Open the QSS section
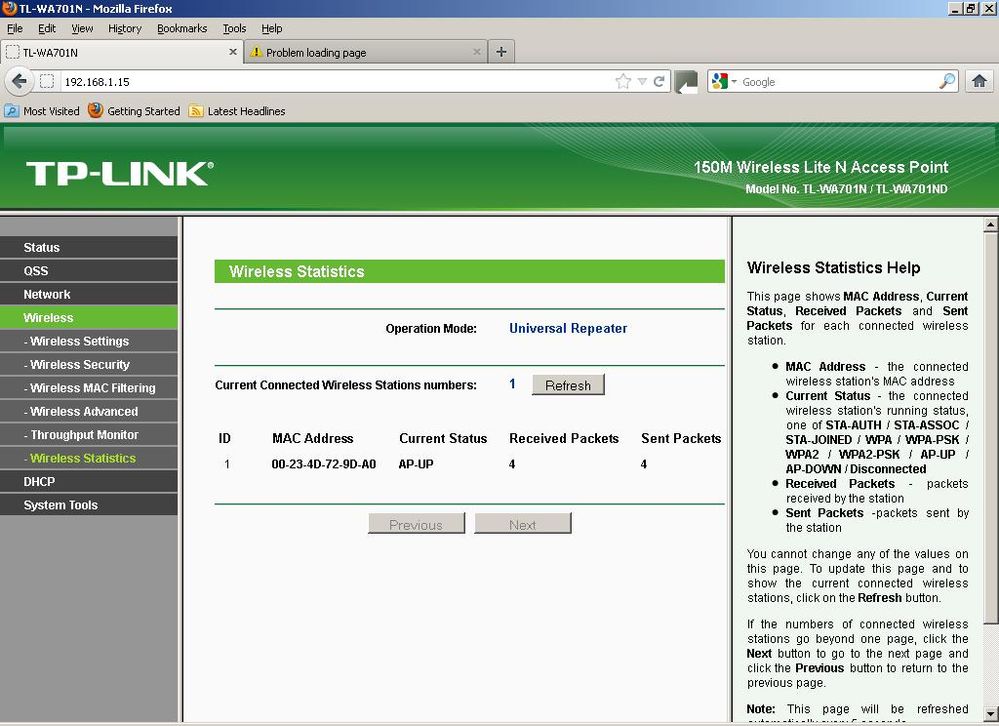 [89, 271]
